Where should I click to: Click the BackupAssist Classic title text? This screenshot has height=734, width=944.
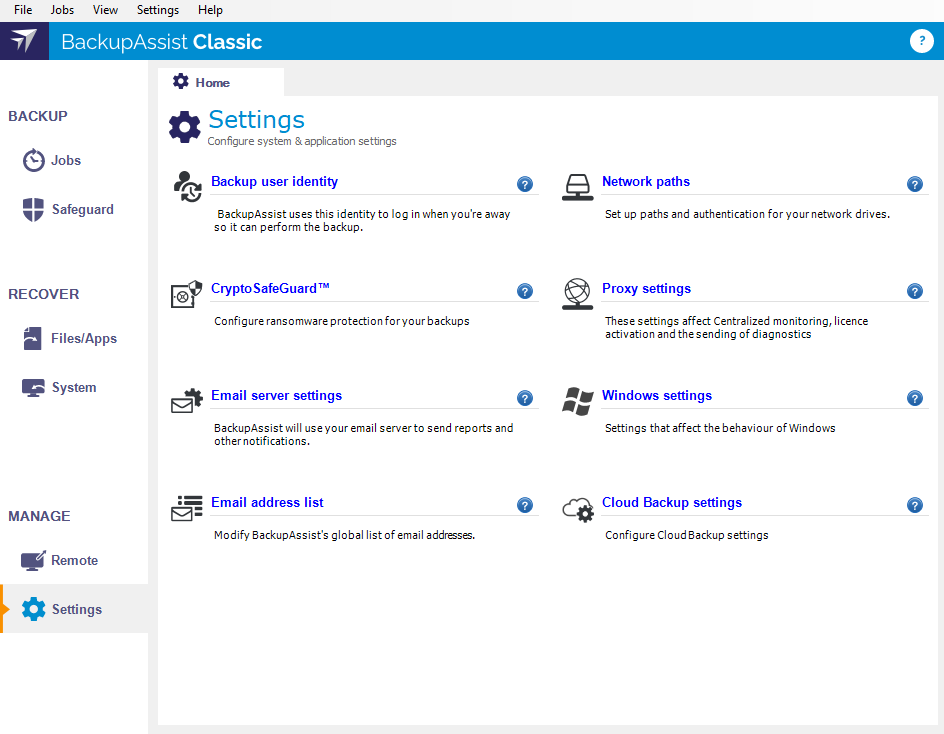[x=161, y=42]
